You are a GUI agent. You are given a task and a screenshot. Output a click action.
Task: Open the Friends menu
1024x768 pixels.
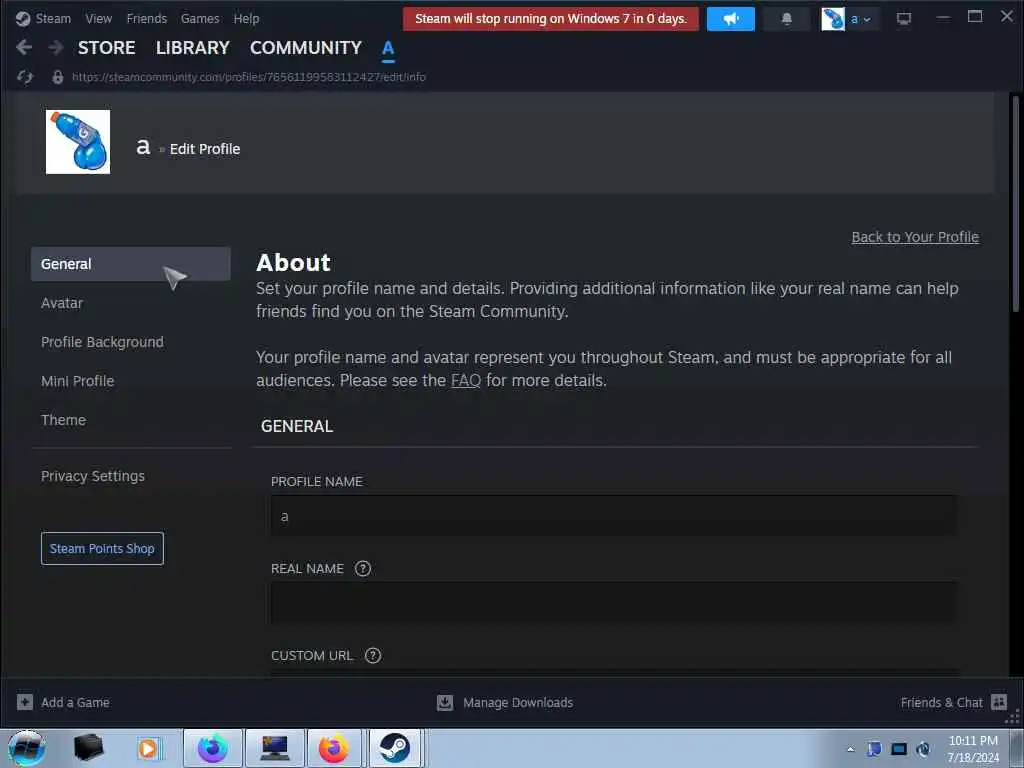[x=147, y=19]
